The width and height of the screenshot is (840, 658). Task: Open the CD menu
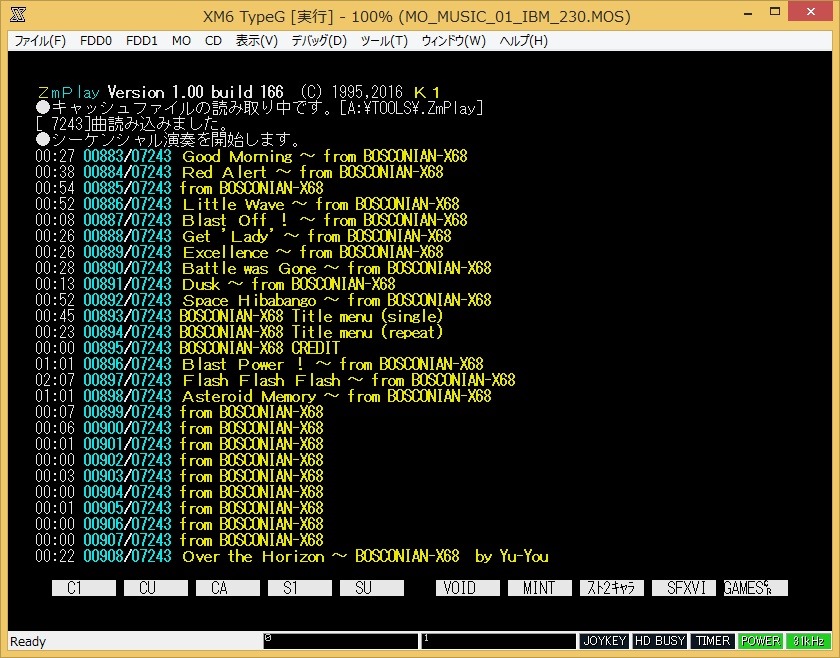coord(213,41)
